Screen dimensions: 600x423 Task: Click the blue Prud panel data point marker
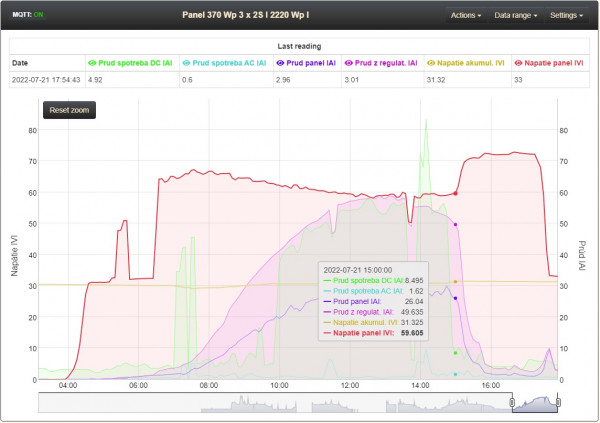[455, 298]
